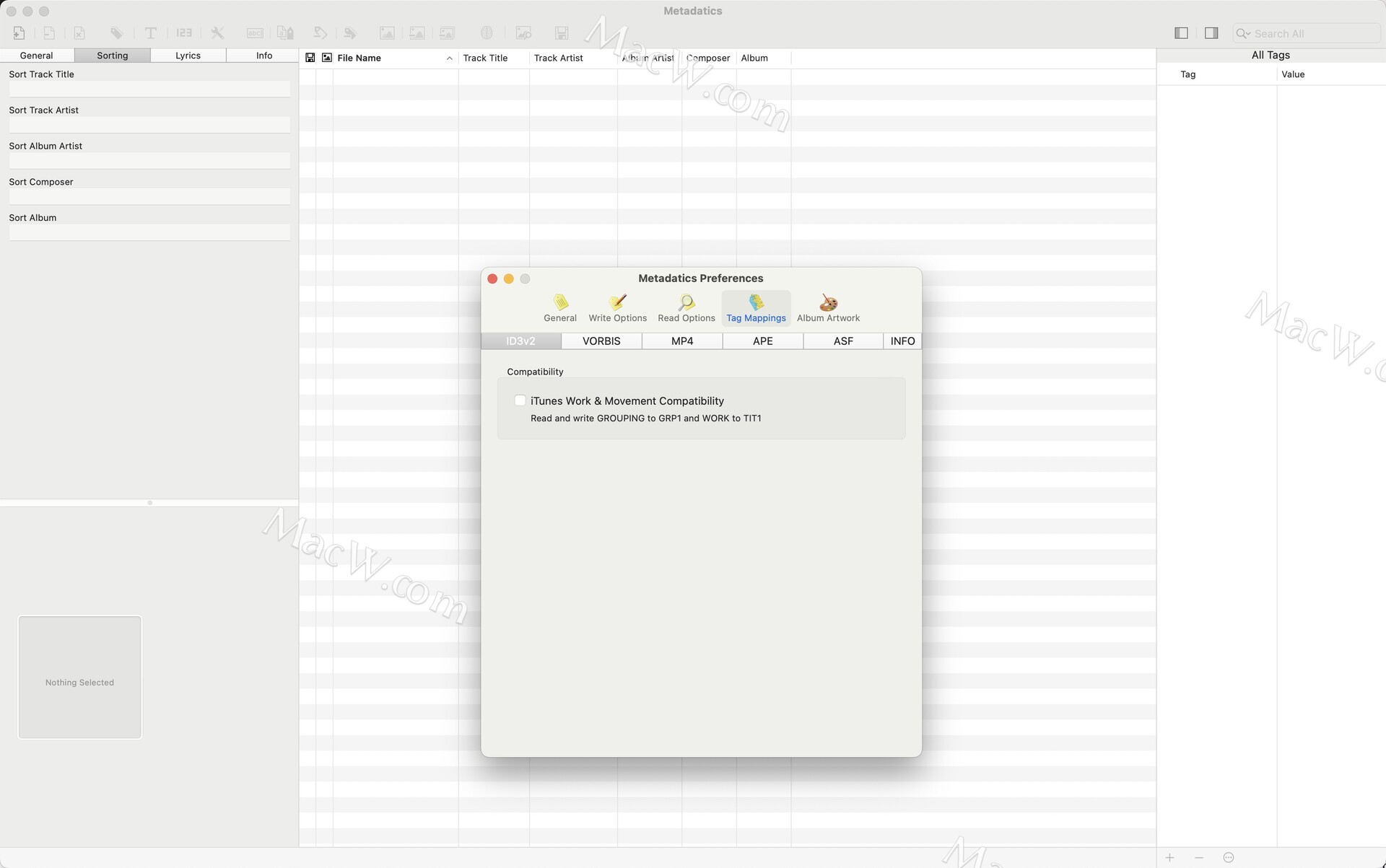Click the add tag plus button
Viewport: 1386px width, 868px height.
point(1169,857)
